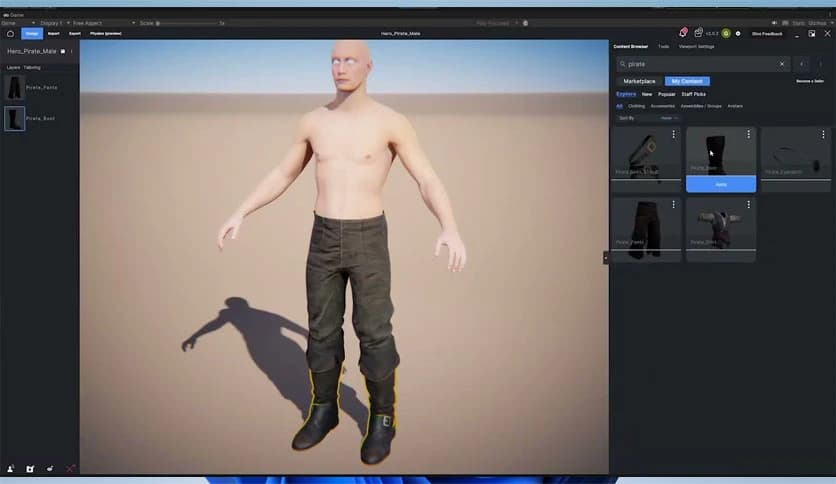836x484 pixels.
Task: Open options menu on Pirate_Pants card
Action: pyautogui.click(x=673, y=205)
